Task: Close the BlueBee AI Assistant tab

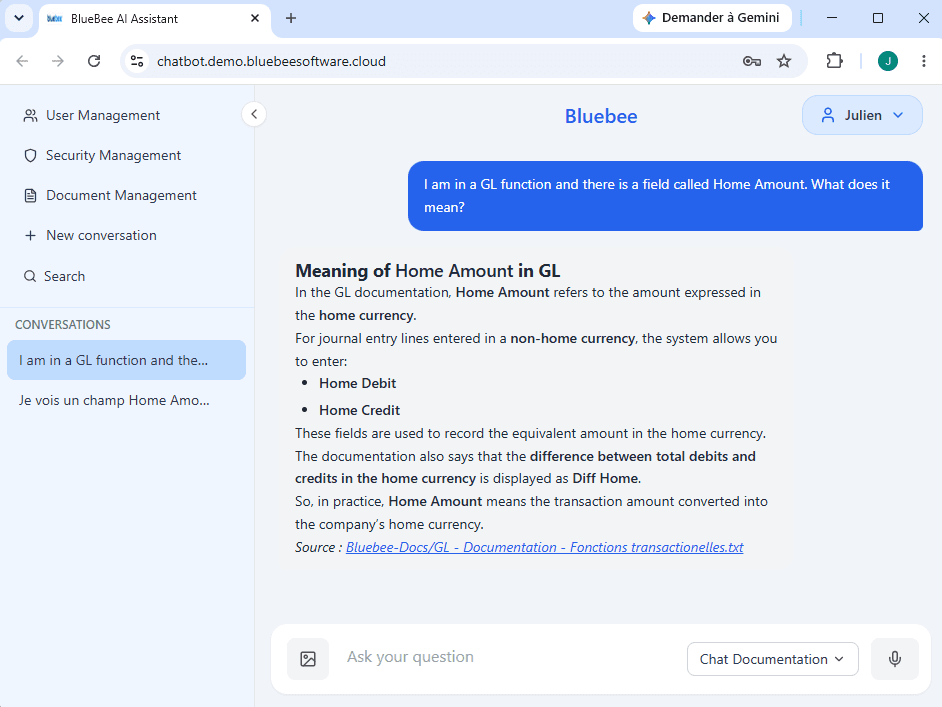Action: pos(255,18)
